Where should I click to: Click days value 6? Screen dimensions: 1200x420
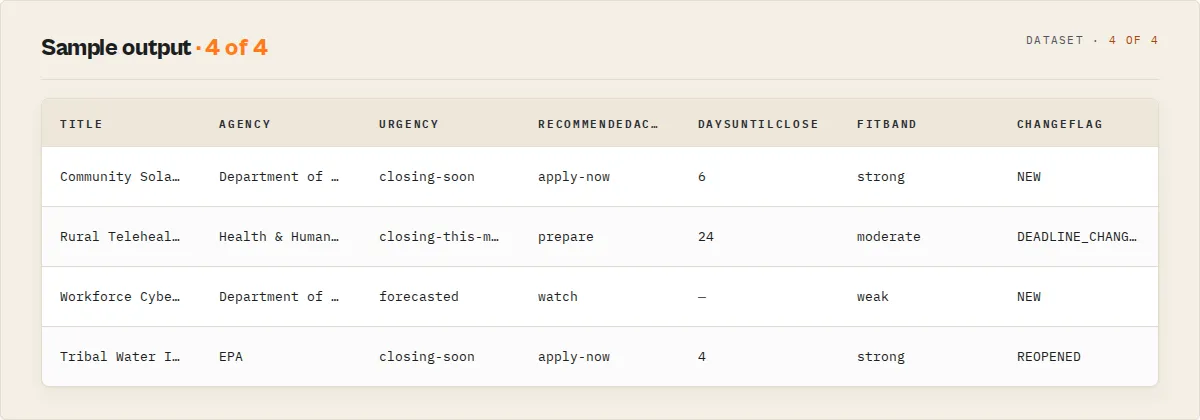click(x=702, y=177)
